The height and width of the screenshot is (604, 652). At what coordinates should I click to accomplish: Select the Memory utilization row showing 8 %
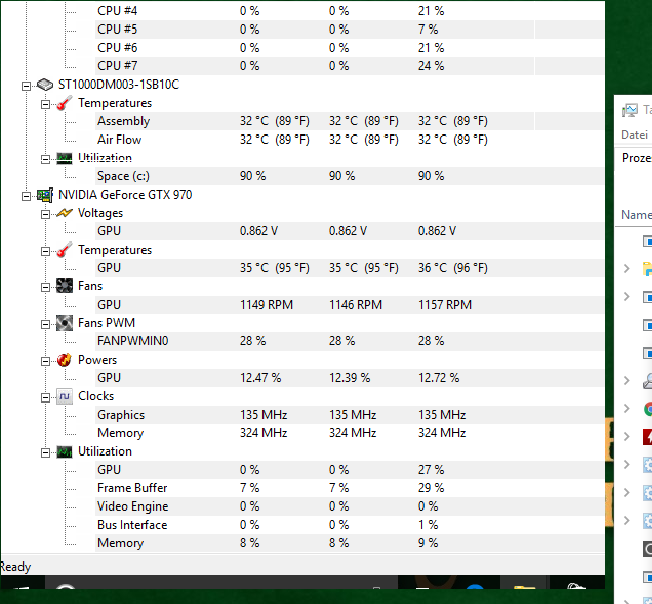(349, 543)
